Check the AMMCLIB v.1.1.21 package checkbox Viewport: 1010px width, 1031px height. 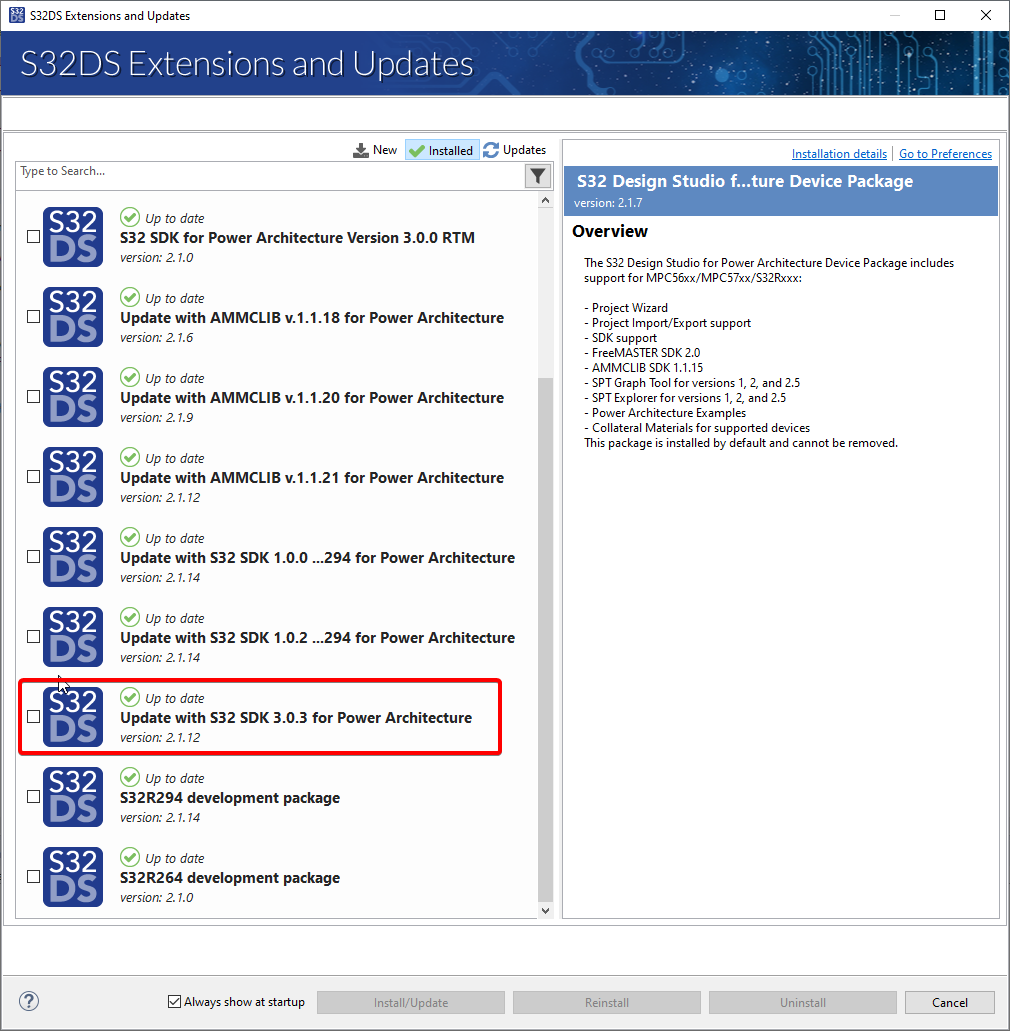click(33, 476)
